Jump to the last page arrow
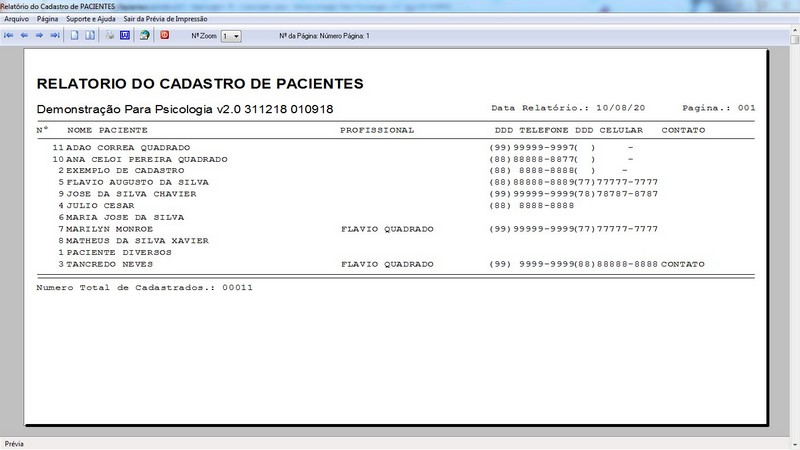800x450 pixels. click(x=55, y=36)
